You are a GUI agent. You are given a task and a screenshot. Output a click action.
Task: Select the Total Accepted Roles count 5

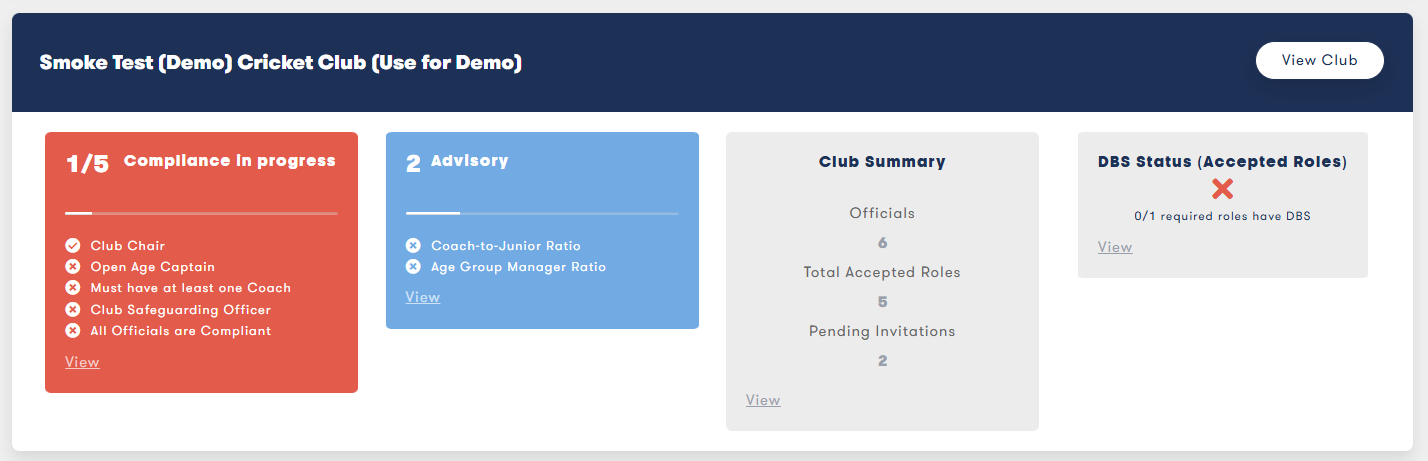tap(882, 302)
